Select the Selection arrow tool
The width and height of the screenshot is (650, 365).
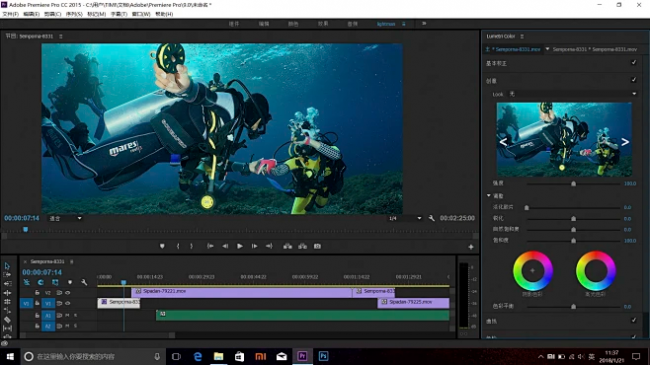[7, 266]
